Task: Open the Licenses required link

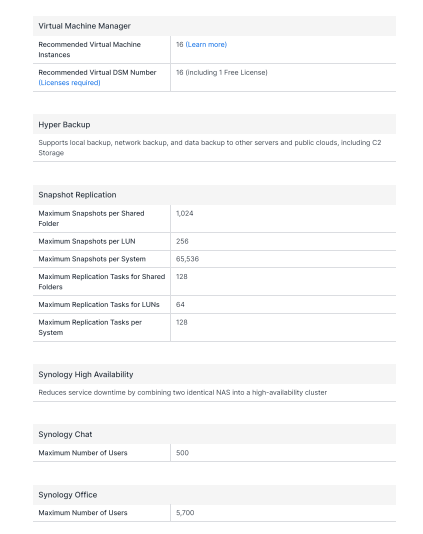Action: [69, 83]
